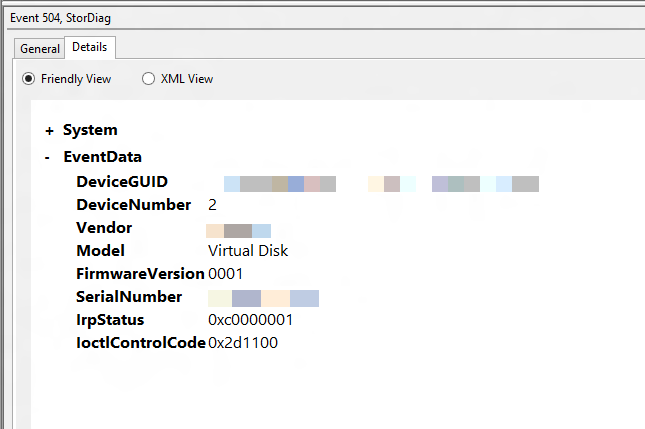
Task: Select the Virtual Disk model value
Action: 248,250
